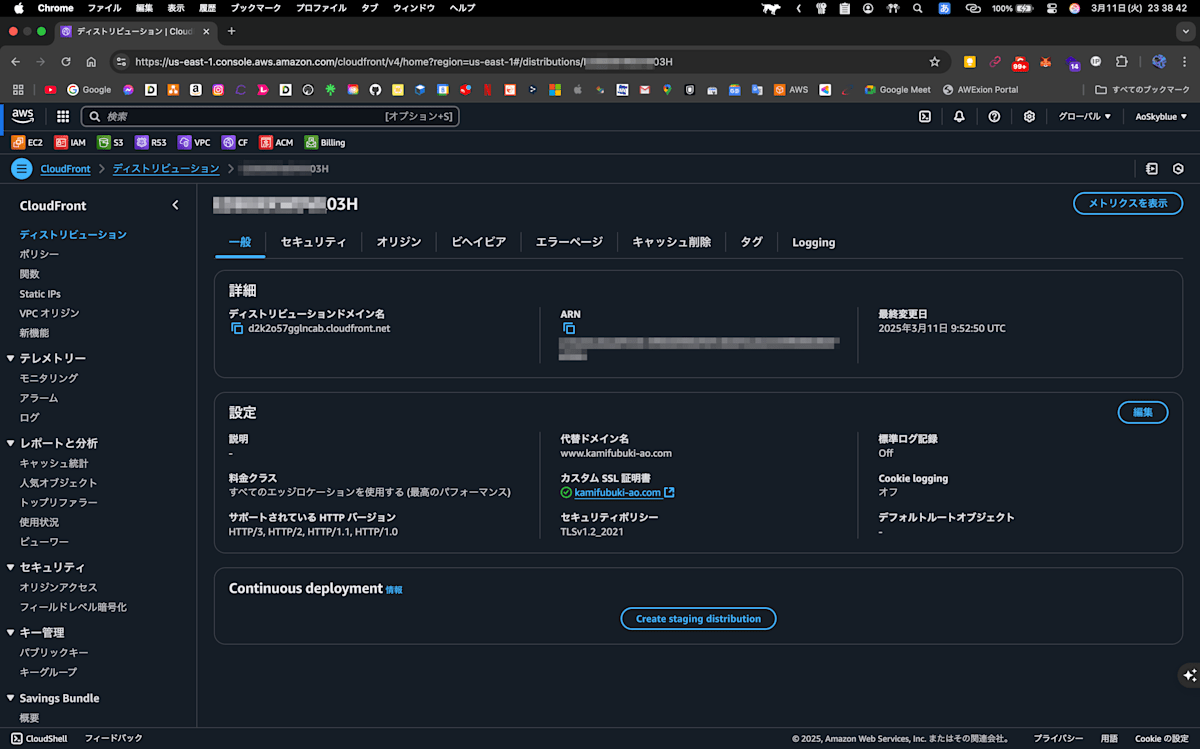The height and width of the screenshot is (749, 1200).
Task: Bookmark this page with the star
Action: (x=935, y=62)
